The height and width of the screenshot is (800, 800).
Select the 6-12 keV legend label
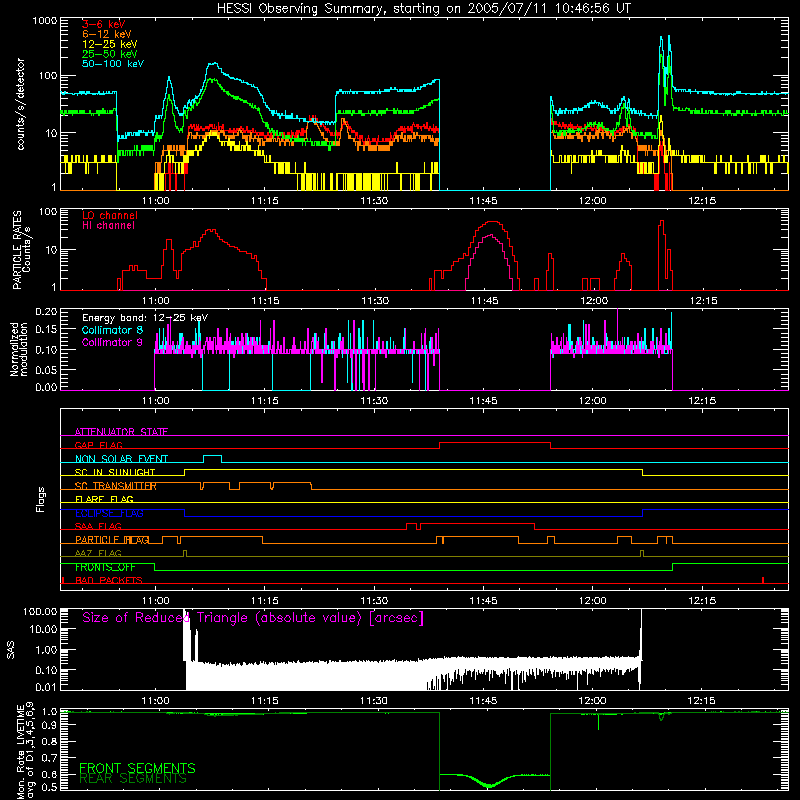pos(107,34)
